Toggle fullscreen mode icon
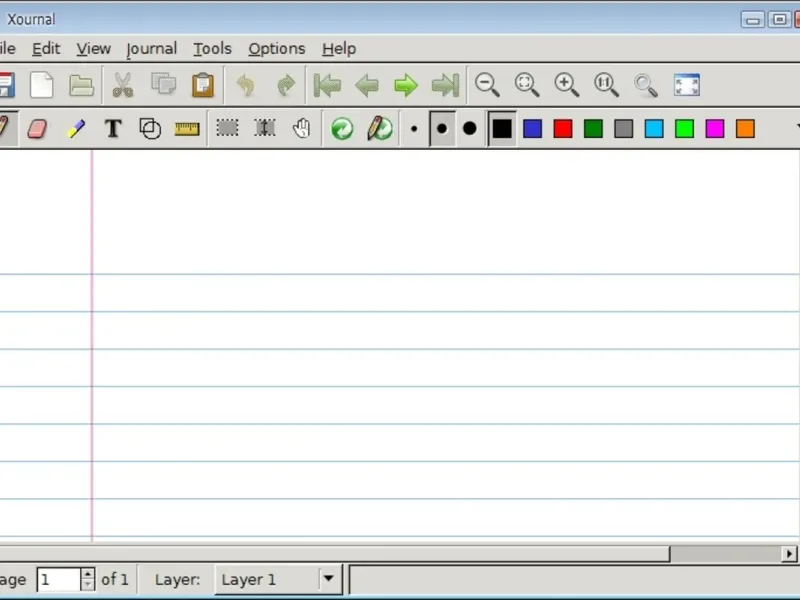The width and height of the screenshot is (800, 600). [x=687, y=85]
